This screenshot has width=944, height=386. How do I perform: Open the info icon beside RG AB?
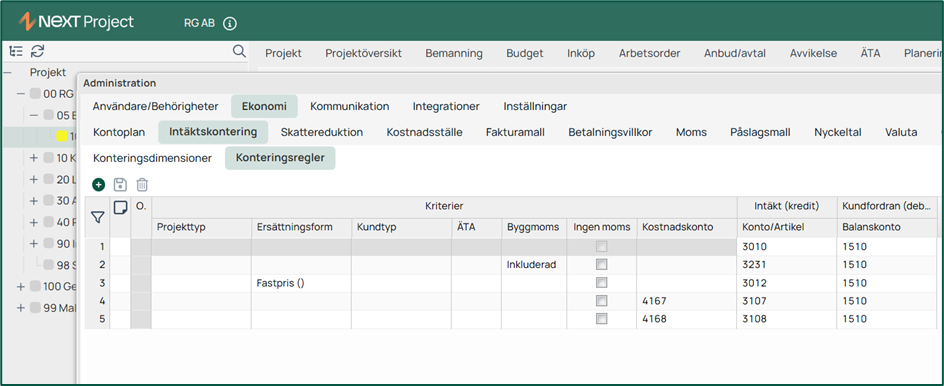click(230, 23)
